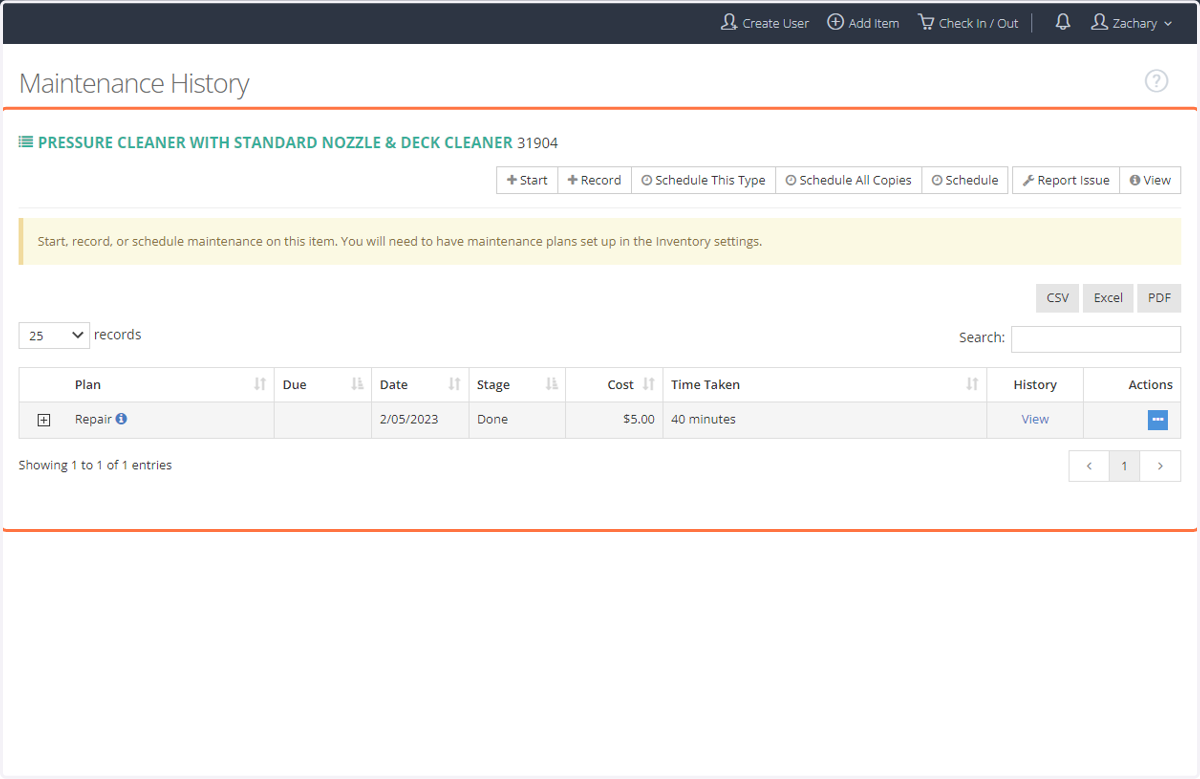This screenshot has height=779, width=1200.
Task: Sort by the Time Taken column
Action: pyautogui.click(x=825, y=384)
